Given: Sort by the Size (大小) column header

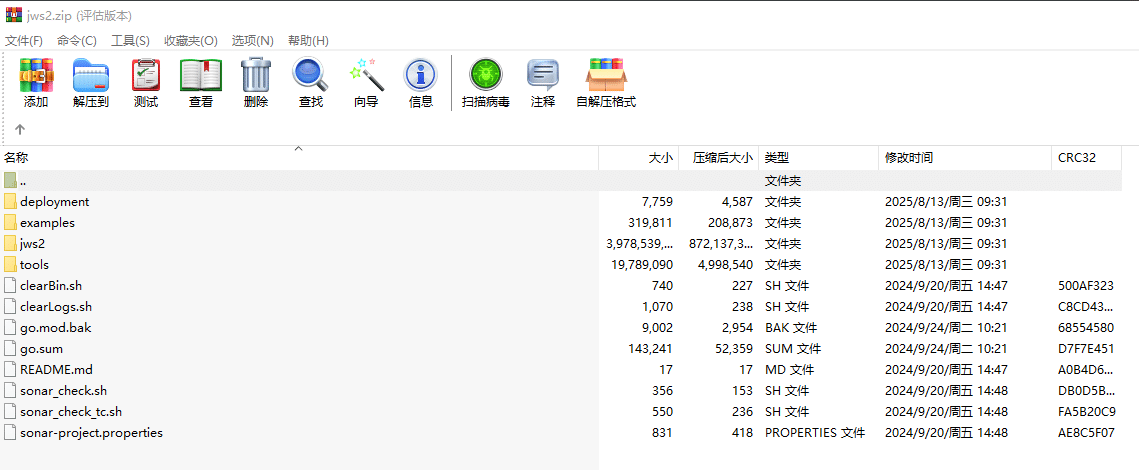Looking at the screenshot, I should [x=660, y=158].
